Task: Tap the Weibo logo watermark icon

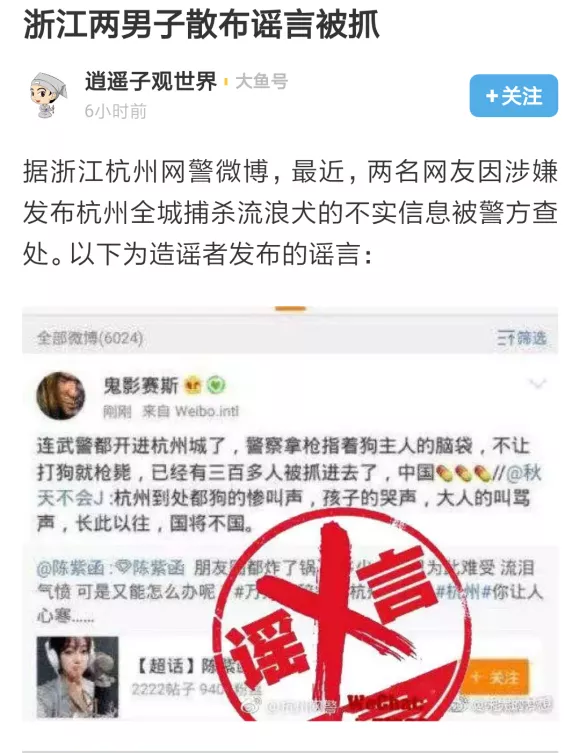Action: pyautogui.click(x=251, y=705)
